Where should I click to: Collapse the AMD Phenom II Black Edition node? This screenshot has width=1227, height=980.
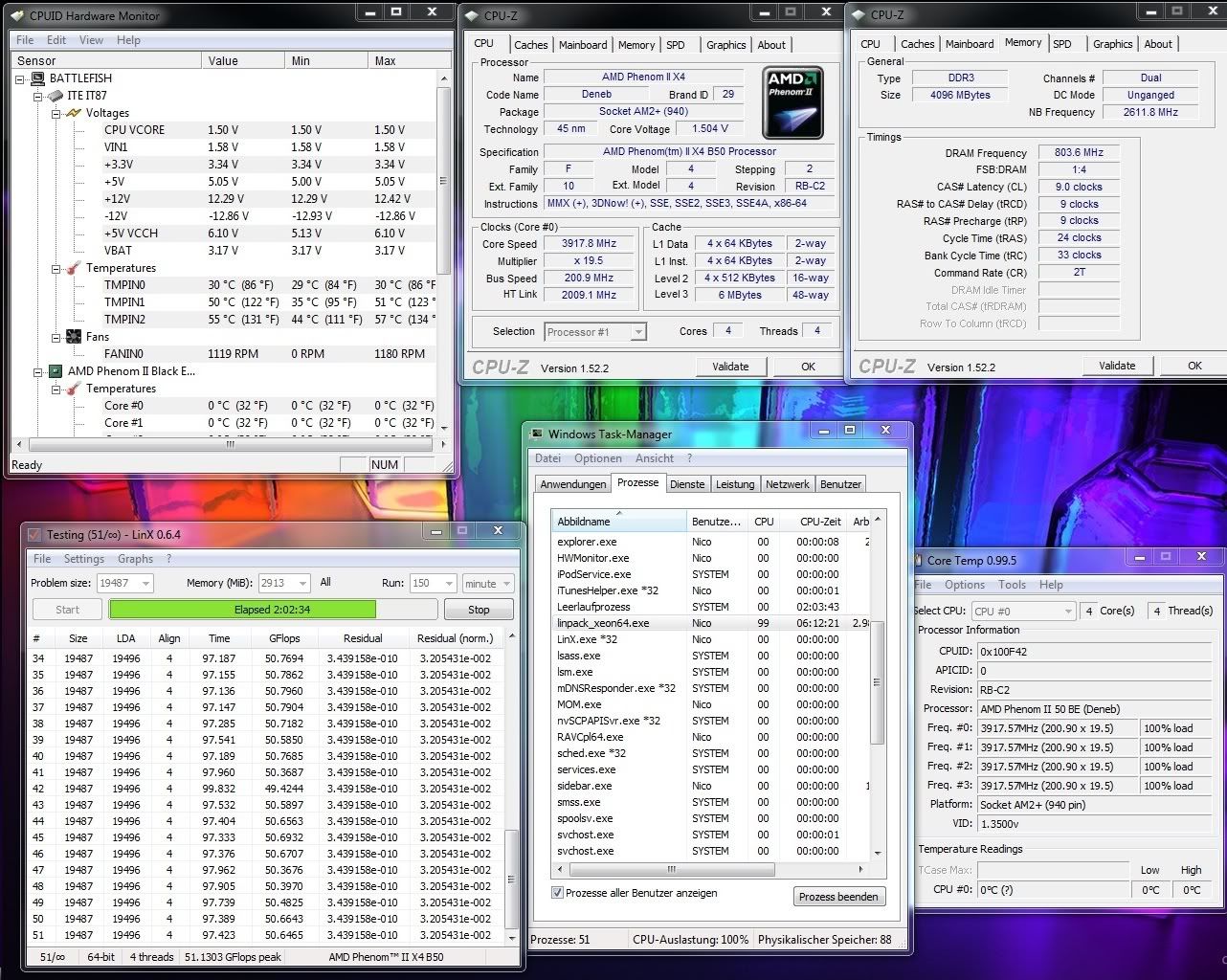(x=38, y=371)
